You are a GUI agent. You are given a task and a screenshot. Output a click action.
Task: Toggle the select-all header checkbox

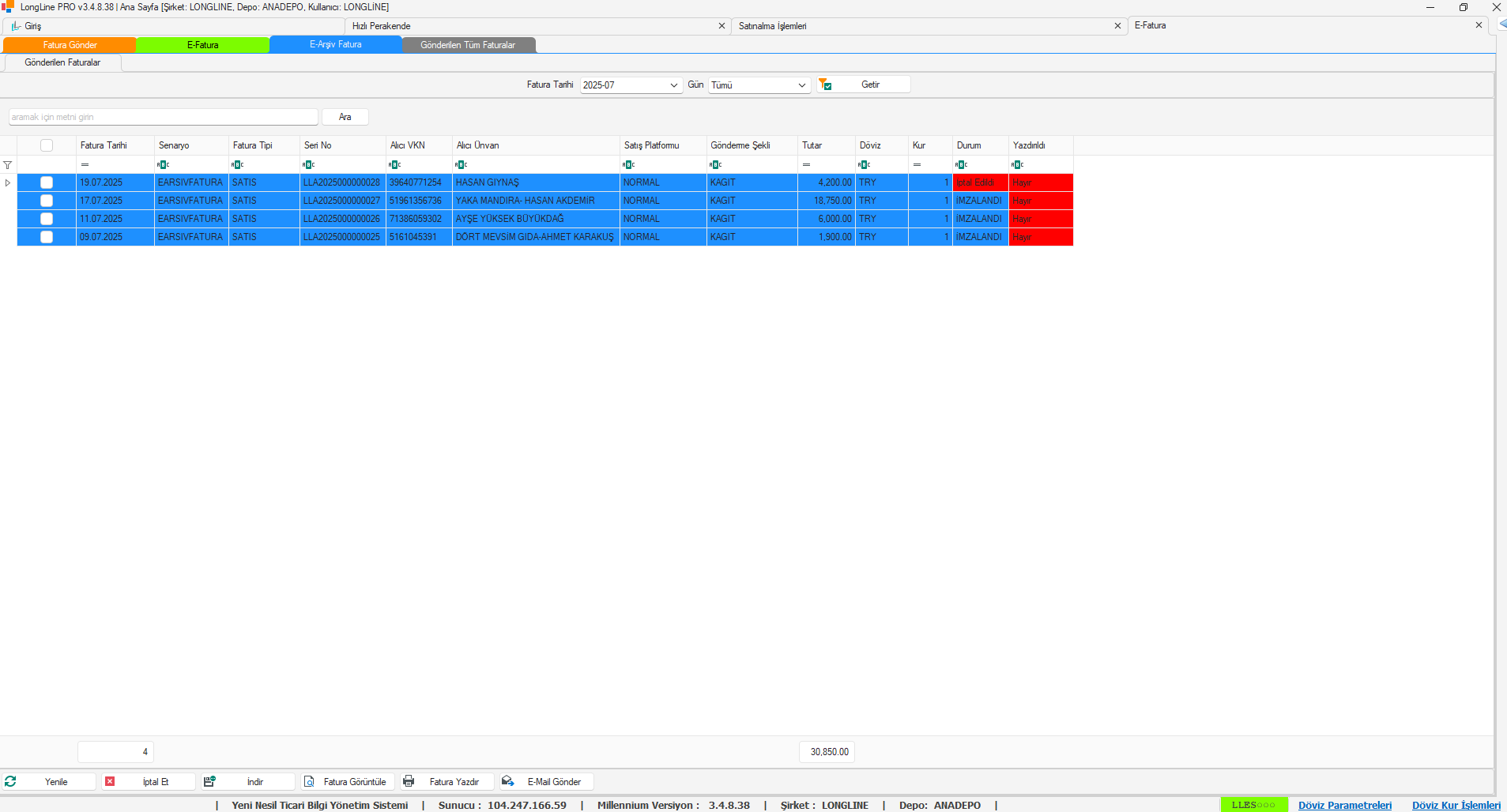click(x=47, y=145)
